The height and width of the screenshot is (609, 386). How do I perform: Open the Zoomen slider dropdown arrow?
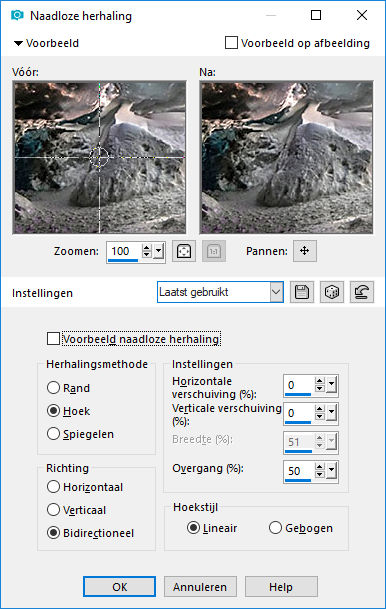pyautogui.click(x=158, y=251)
